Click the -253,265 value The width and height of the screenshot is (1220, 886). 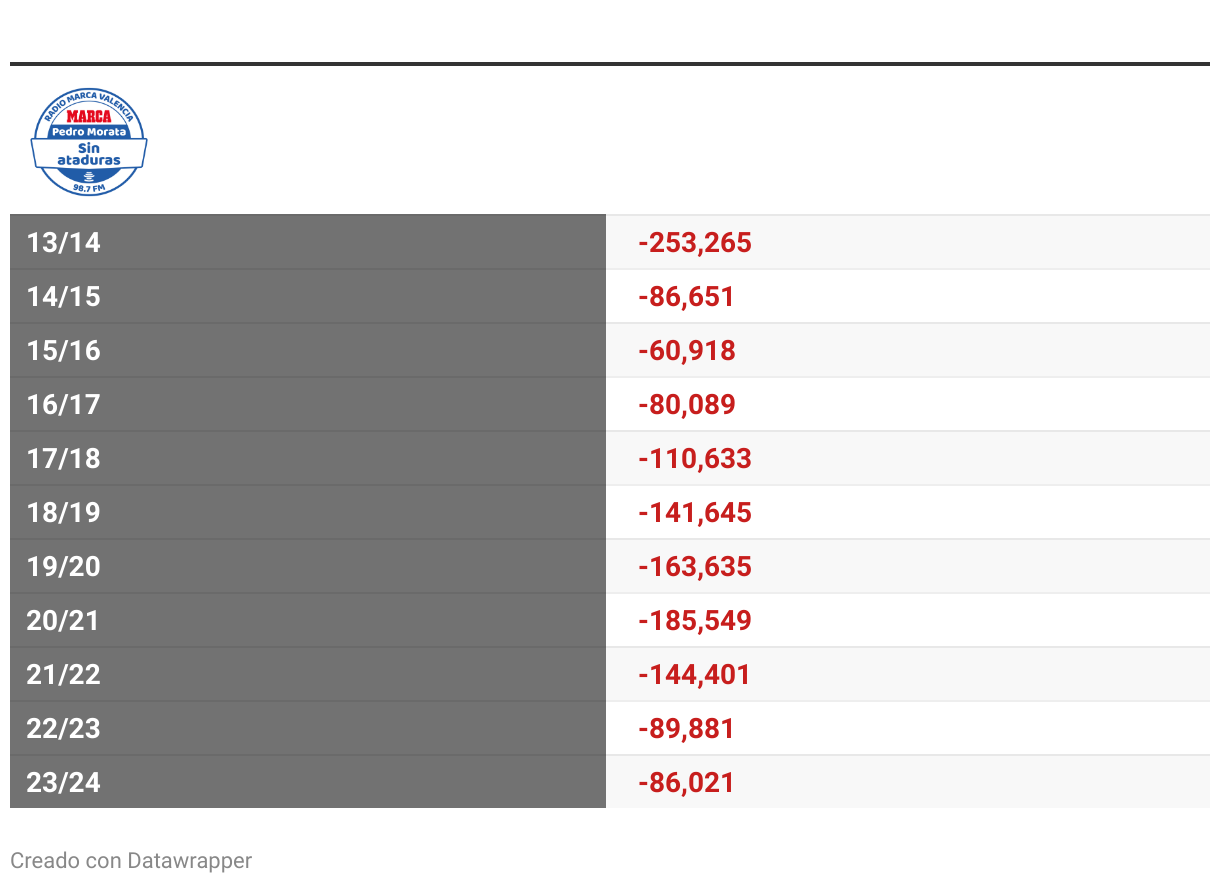(x=695, y=243)
